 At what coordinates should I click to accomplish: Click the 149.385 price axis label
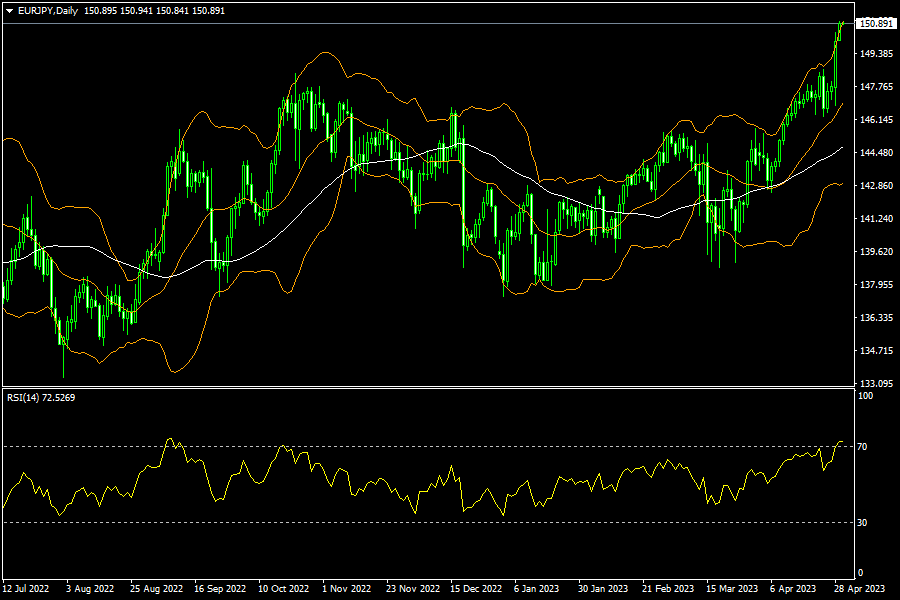876,53
